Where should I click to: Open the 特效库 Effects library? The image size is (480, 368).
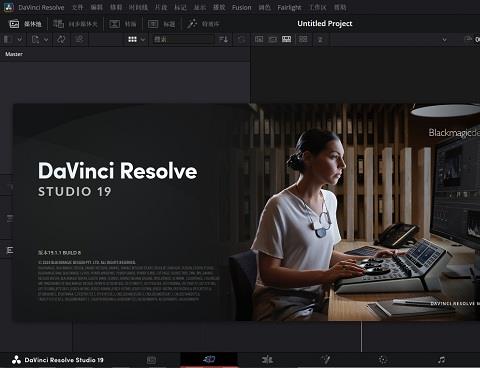[x=203, y=24]
